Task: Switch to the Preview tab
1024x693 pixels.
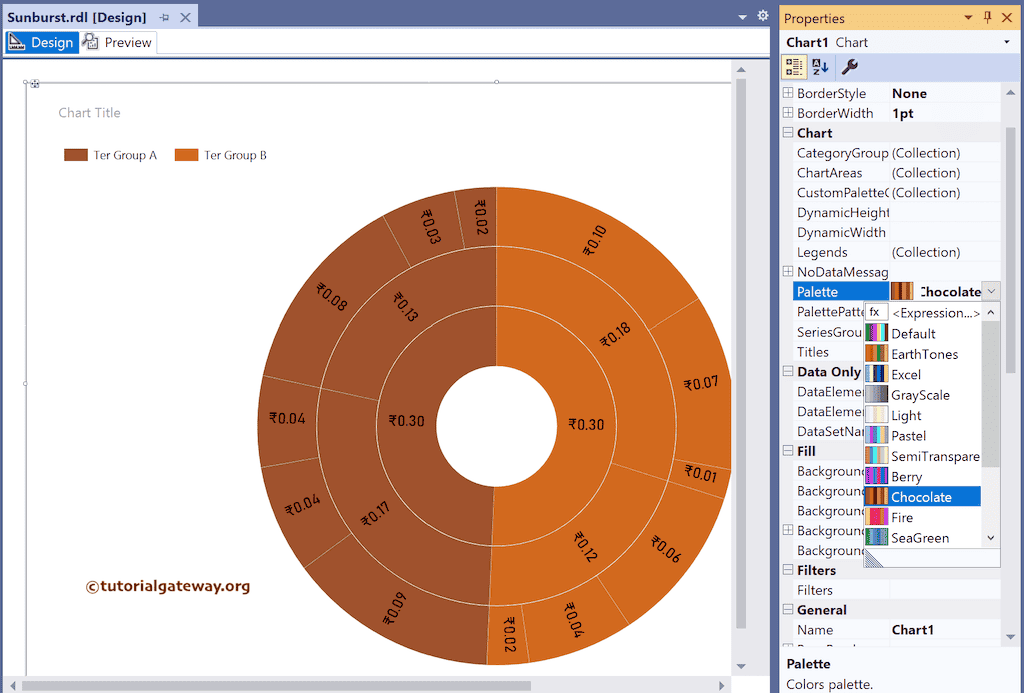Action: point(118,42)
